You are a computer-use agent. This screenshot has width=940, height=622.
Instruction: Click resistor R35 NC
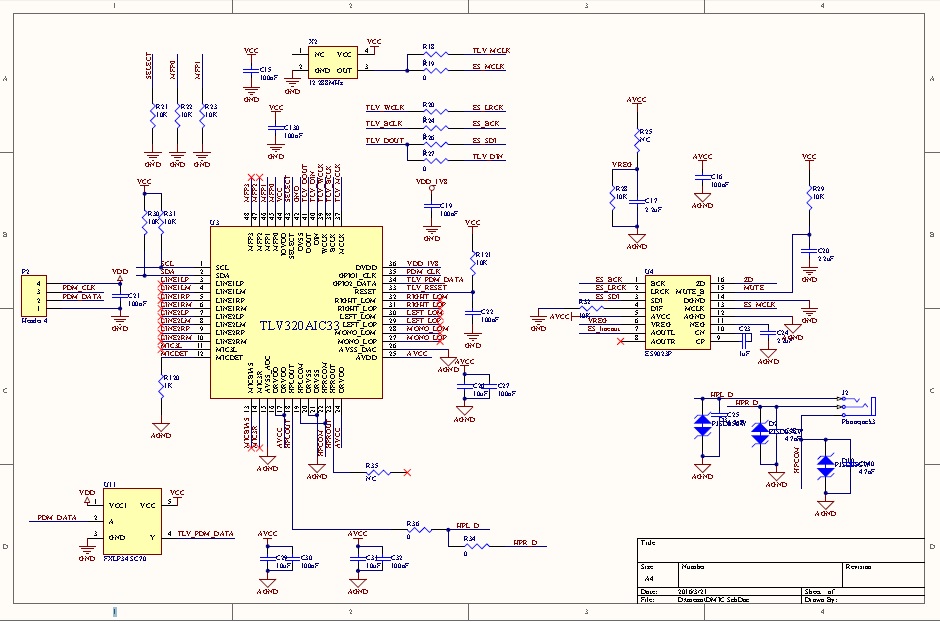pyautogui.click(x=378, y=473)
